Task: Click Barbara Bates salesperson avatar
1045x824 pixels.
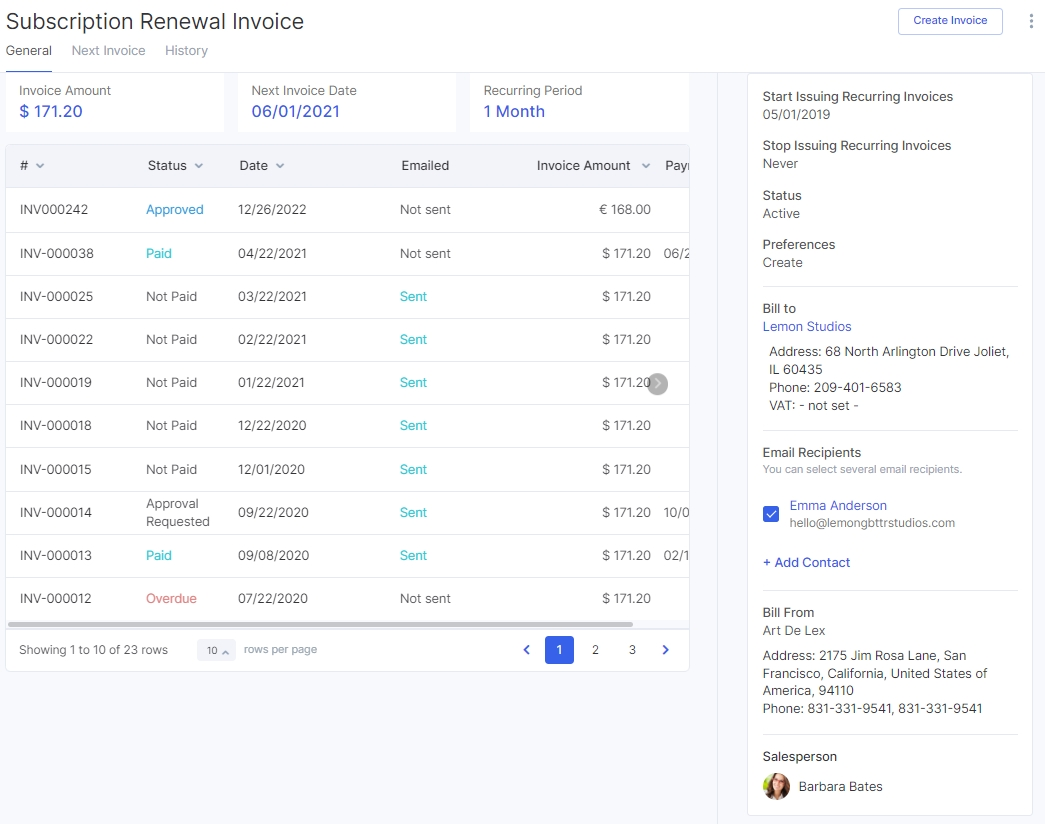Action: [776, 786]
